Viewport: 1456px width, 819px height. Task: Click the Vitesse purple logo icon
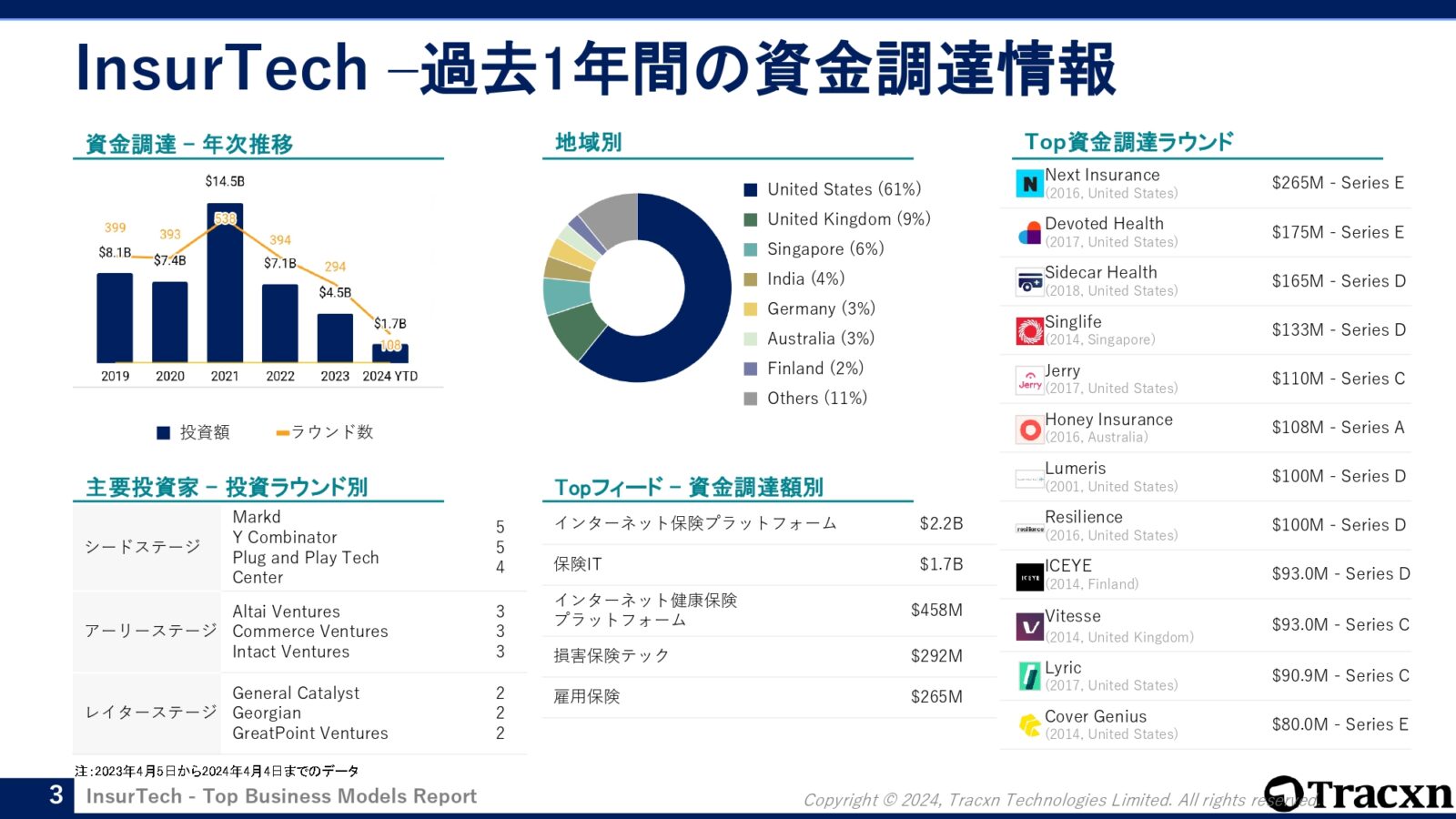1030,626
